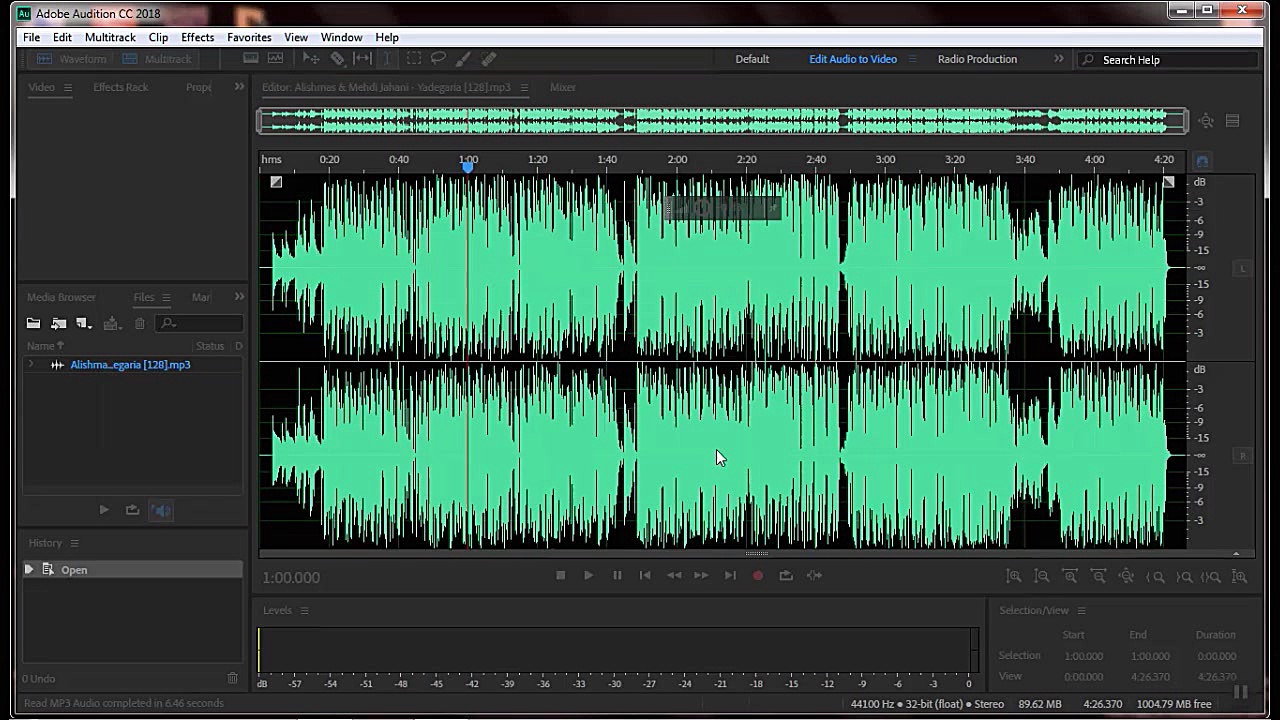Click the blue playhead marker at 1:00
Viewport: 1280px width, 720px height.
[x=468, y=166]
